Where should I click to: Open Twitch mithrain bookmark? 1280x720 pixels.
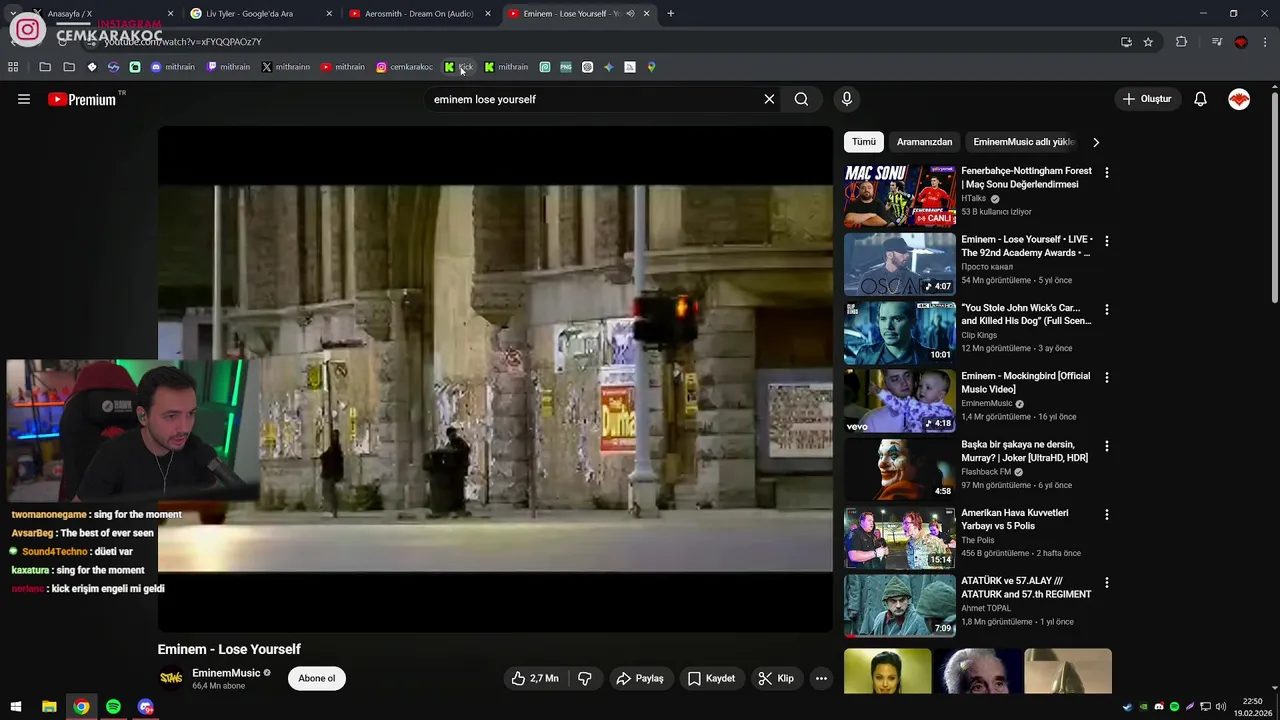coord(228,67)
